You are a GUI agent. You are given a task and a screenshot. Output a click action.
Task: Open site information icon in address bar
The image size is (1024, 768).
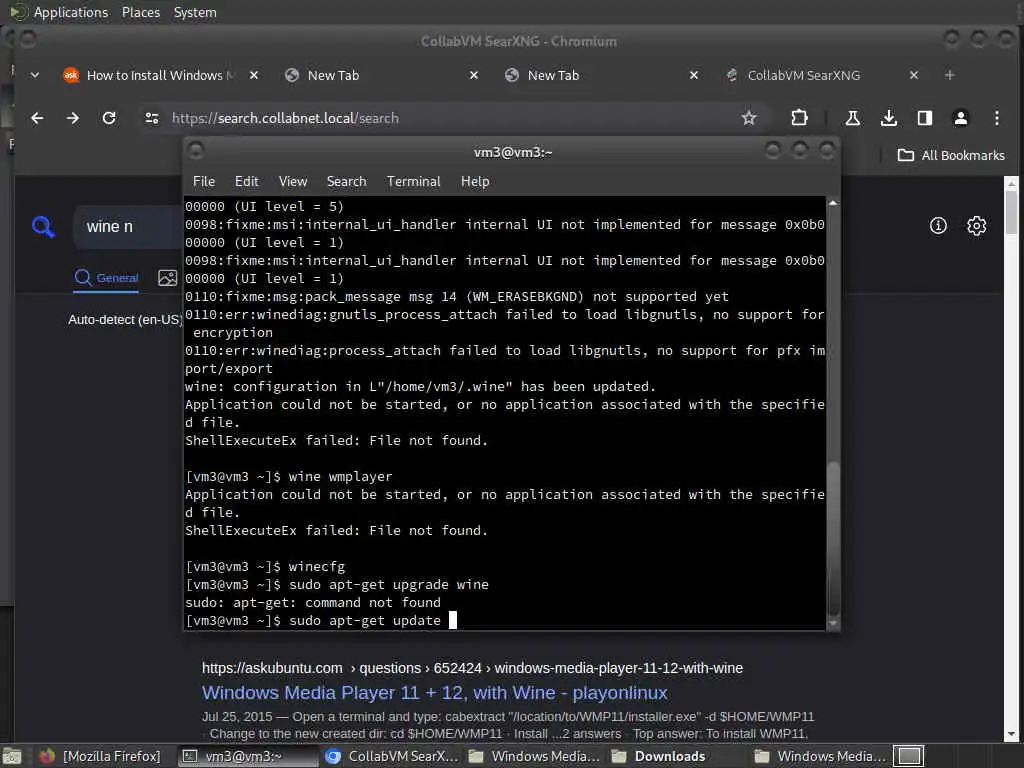click(152, 118)
